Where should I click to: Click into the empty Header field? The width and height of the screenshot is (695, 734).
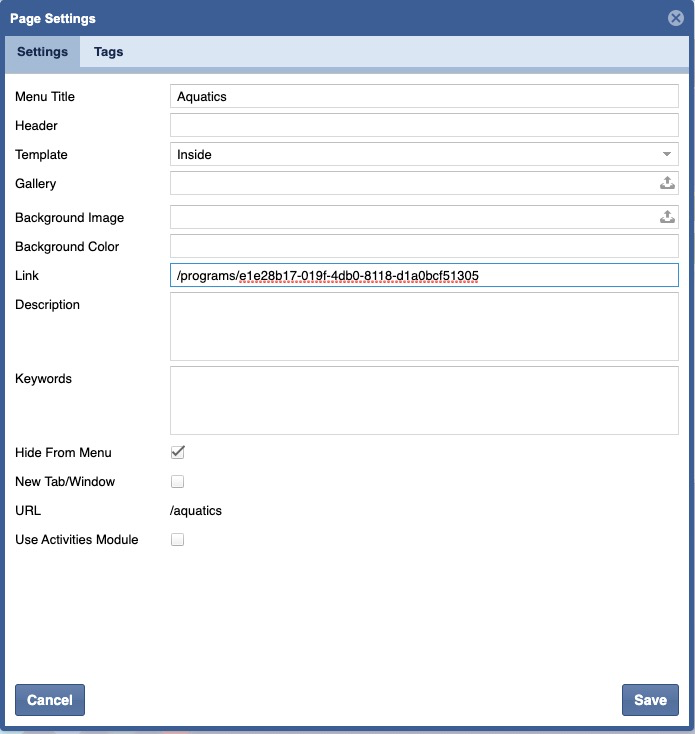424,125
